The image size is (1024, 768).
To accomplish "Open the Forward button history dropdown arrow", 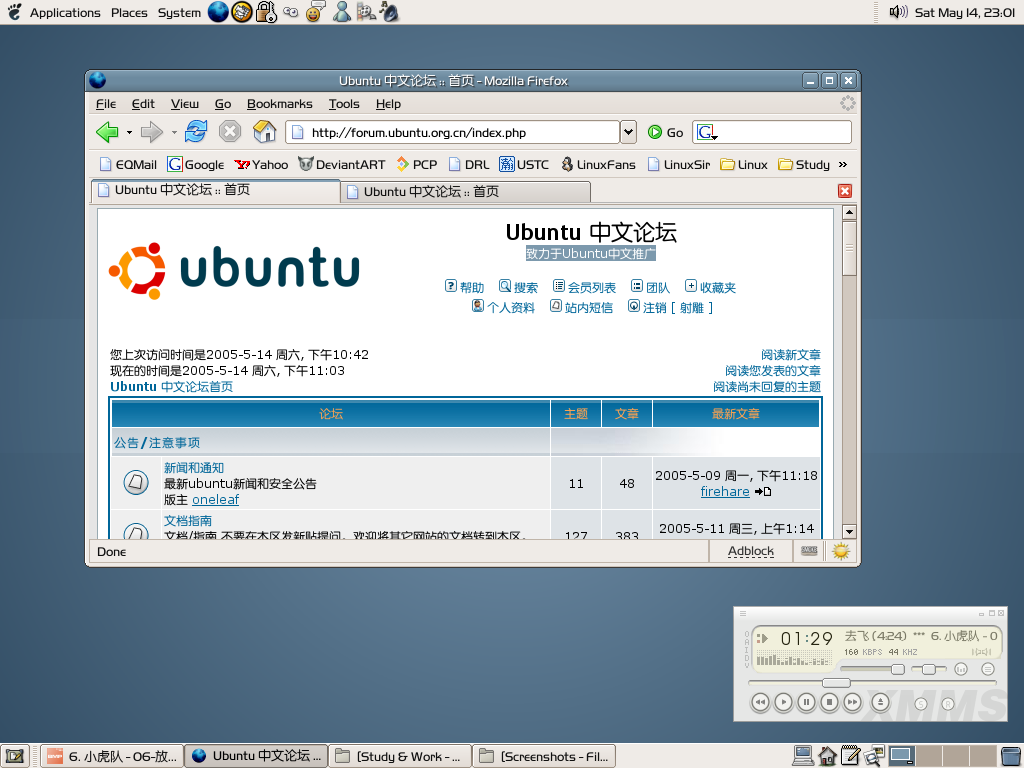I will pyautogui.click(x=174, y=133).
